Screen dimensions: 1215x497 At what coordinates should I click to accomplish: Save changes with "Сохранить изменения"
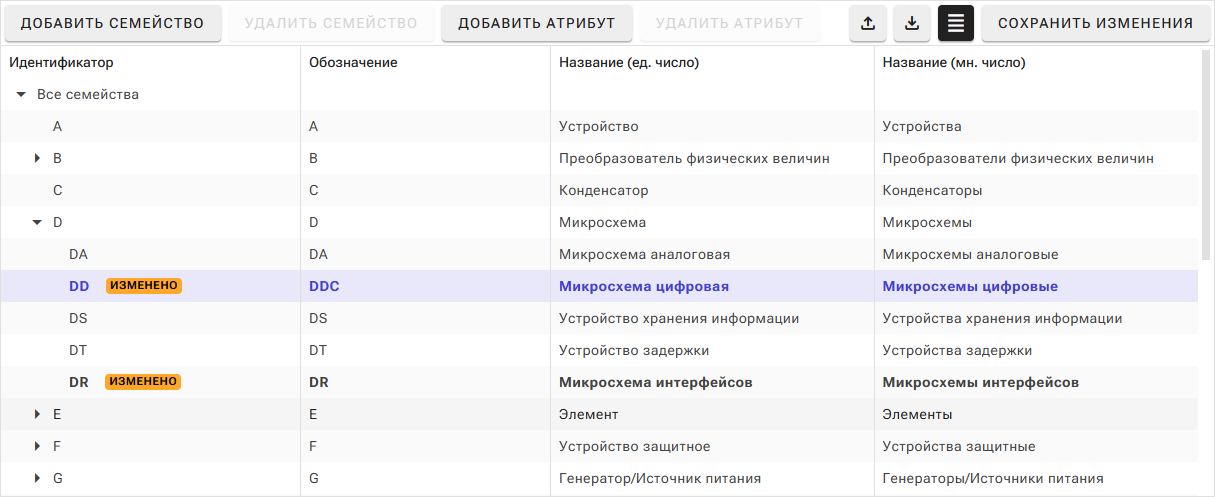click(x=1096, y=23)
